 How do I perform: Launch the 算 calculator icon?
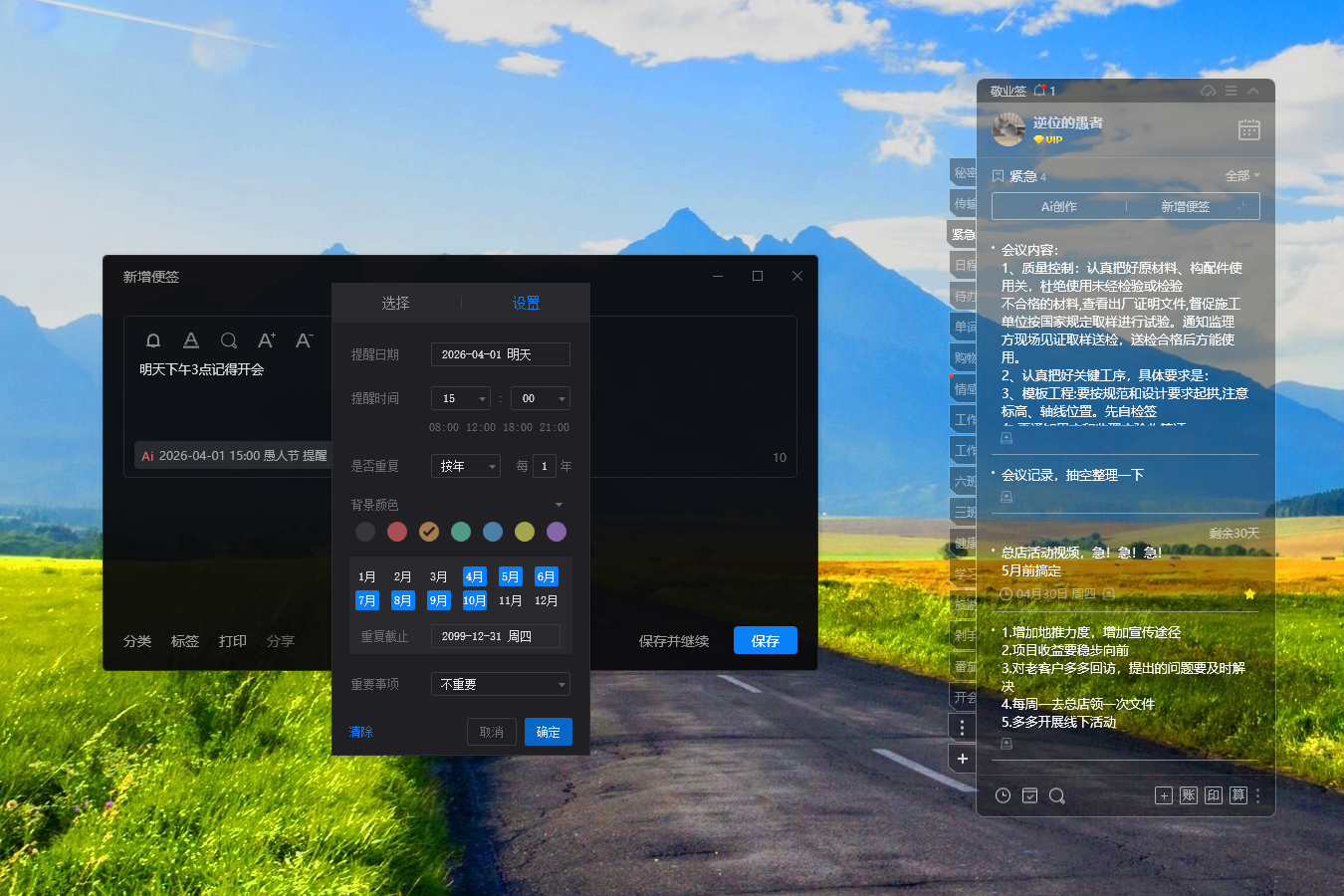click(x=1238, y=795)
